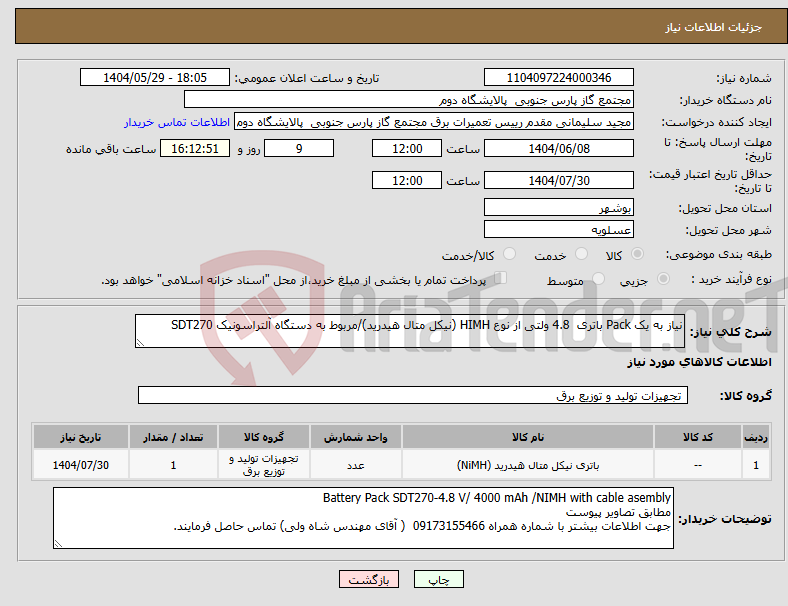
Task: Click the تعداد / مقدار column header
Action: pos(173,437)
